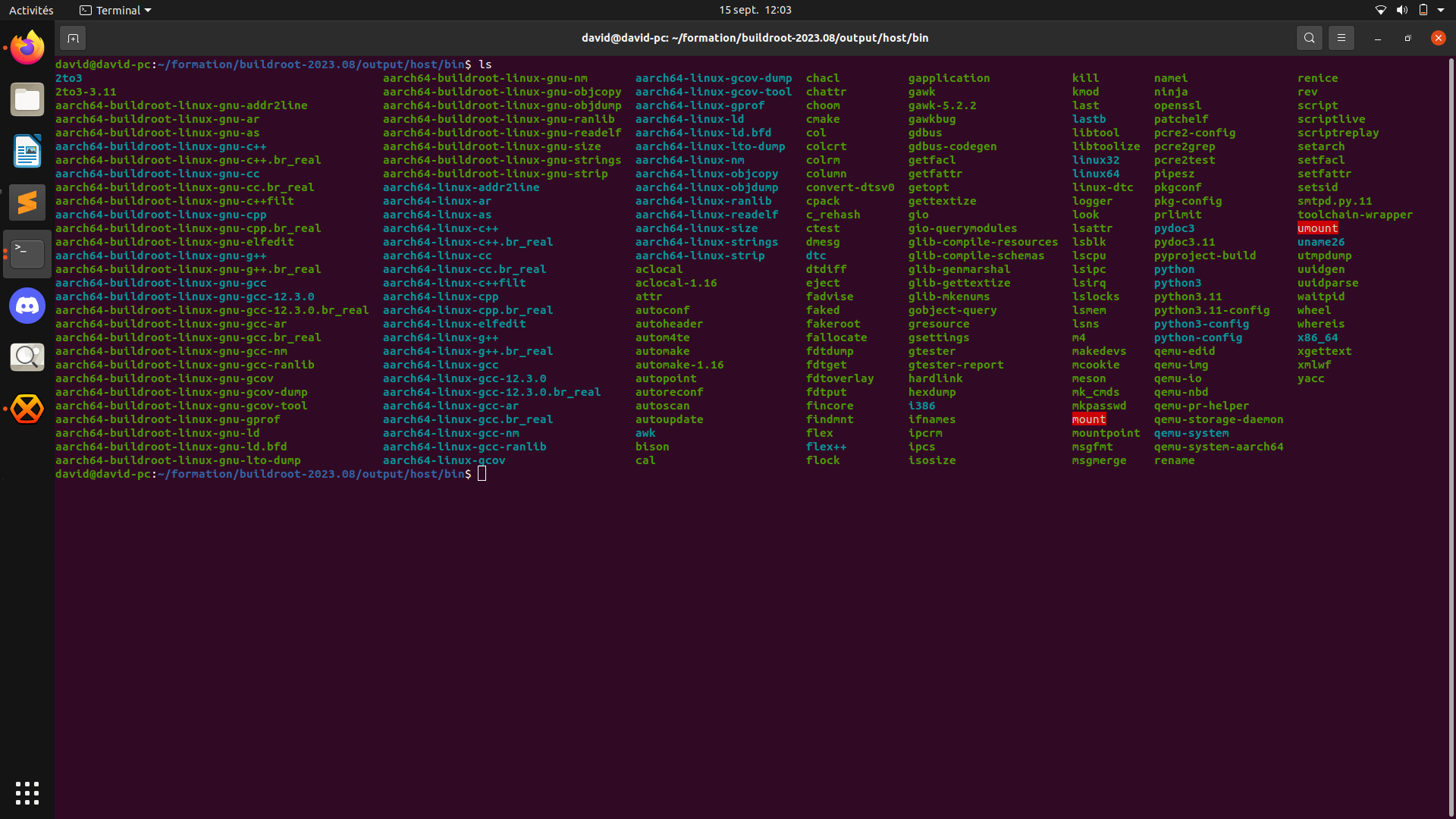Click the gdbus-codegen entry

click(952, 146)
